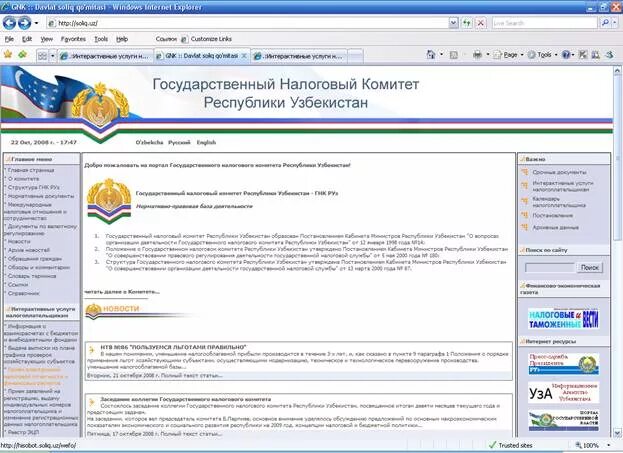Open Справочник menu link
Screen dimensions: 623x453
23,293
